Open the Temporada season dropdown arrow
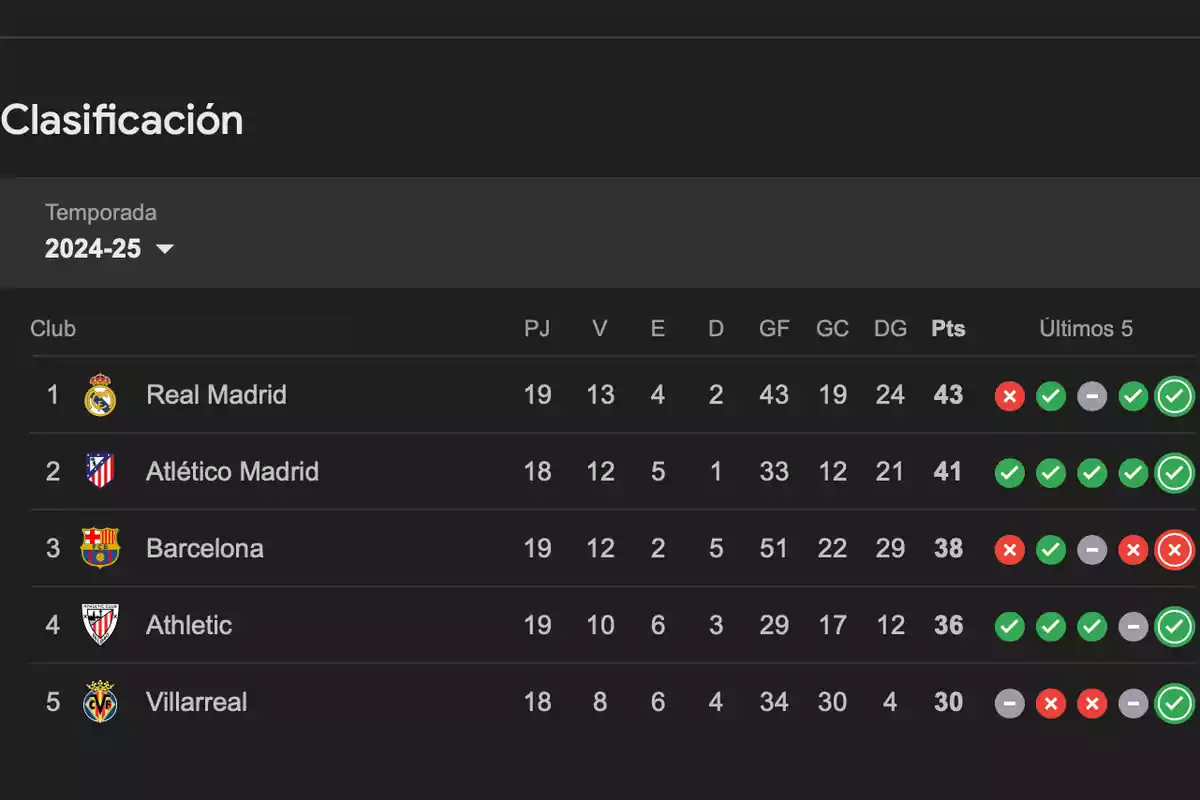This screenshot has height=800, width=1200. pyautogui.click(x=165, y=249)
